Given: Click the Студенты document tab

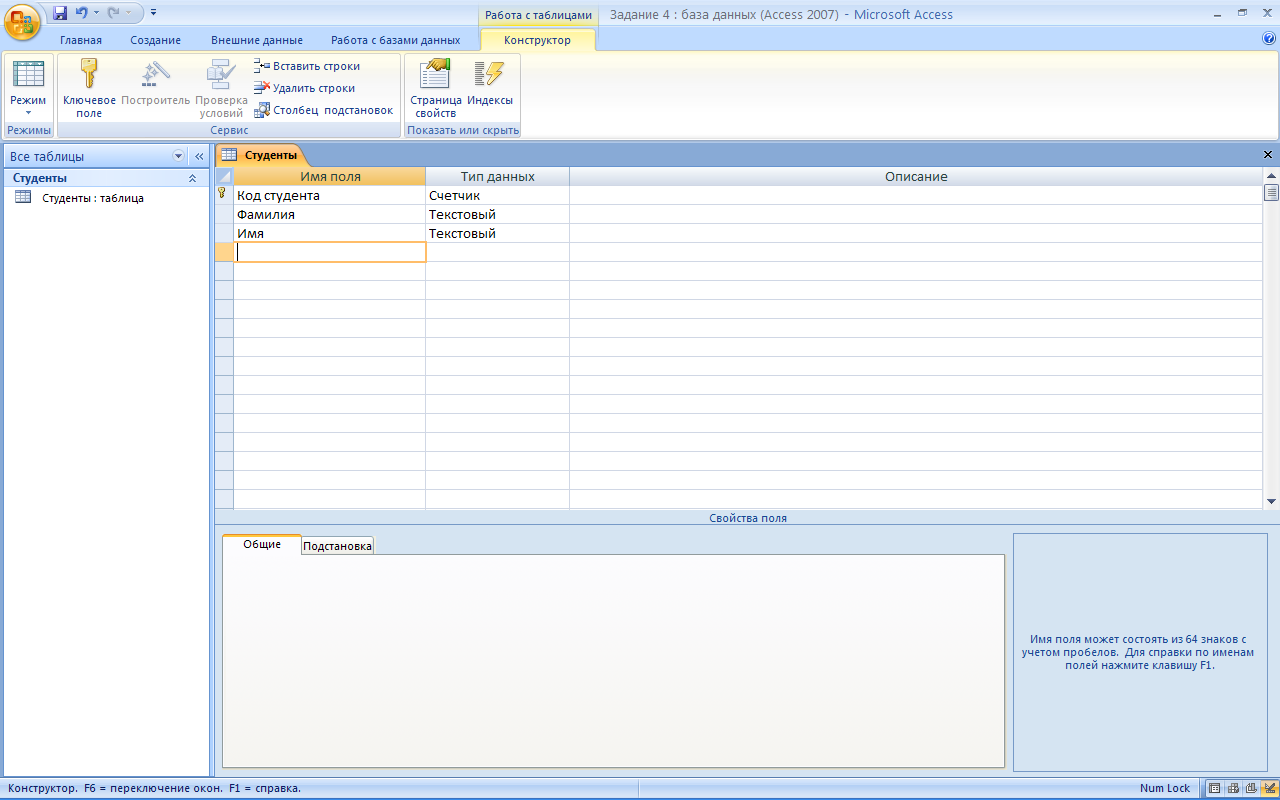Looking at the screenshot, I should click(x=260, y=155).
